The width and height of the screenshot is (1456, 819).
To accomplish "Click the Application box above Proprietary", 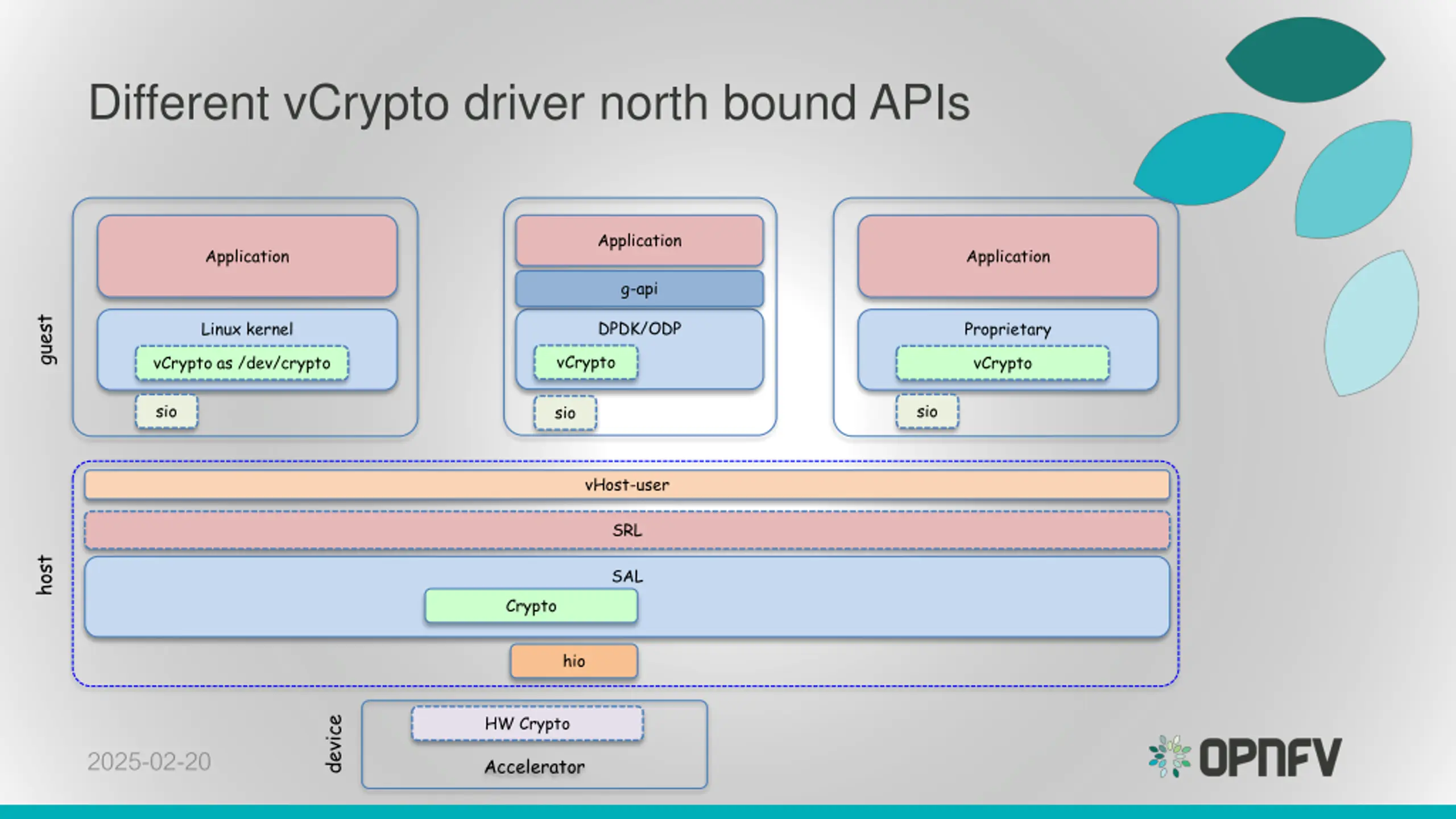I will (x=1008, y=257).
